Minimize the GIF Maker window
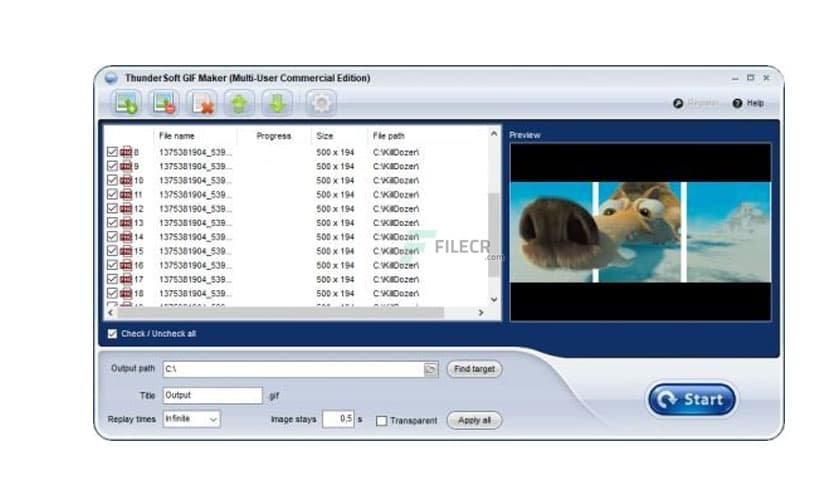The image size is (836, 484). [x=735, y=78]
